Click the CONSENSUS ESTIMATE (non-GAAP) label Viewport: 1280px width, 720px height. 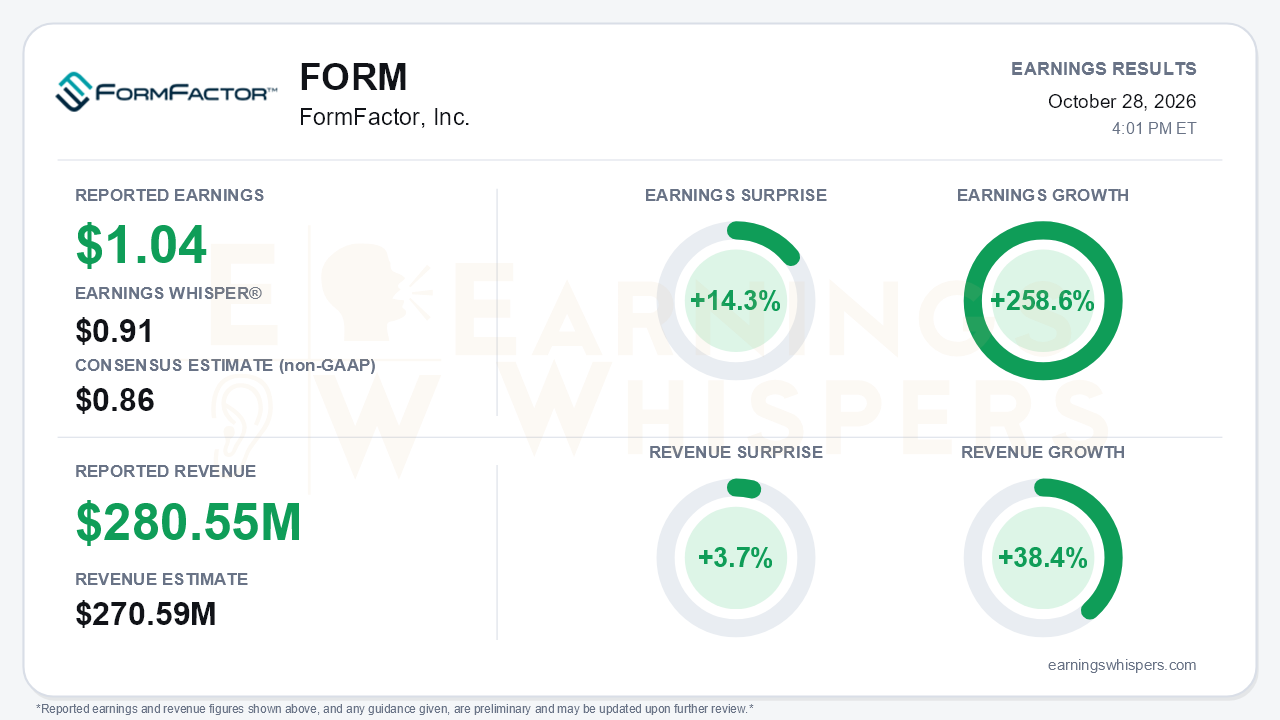(226, 366)
